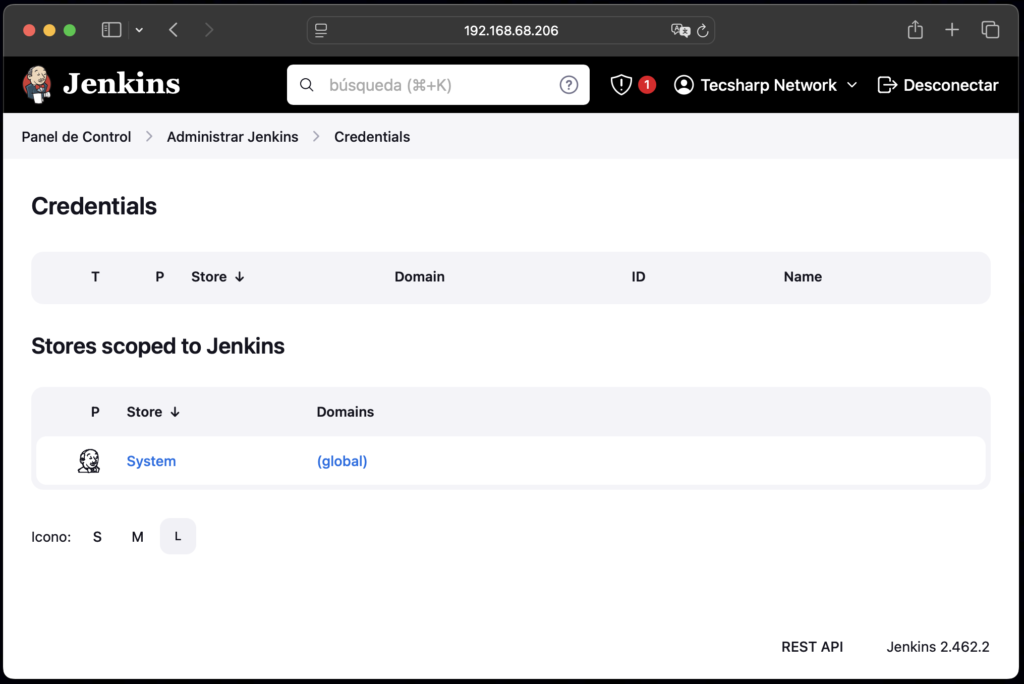Open search help question mark icon
Image resolution: width=1024 pixels, height=684 pixels.
point(568,85)
